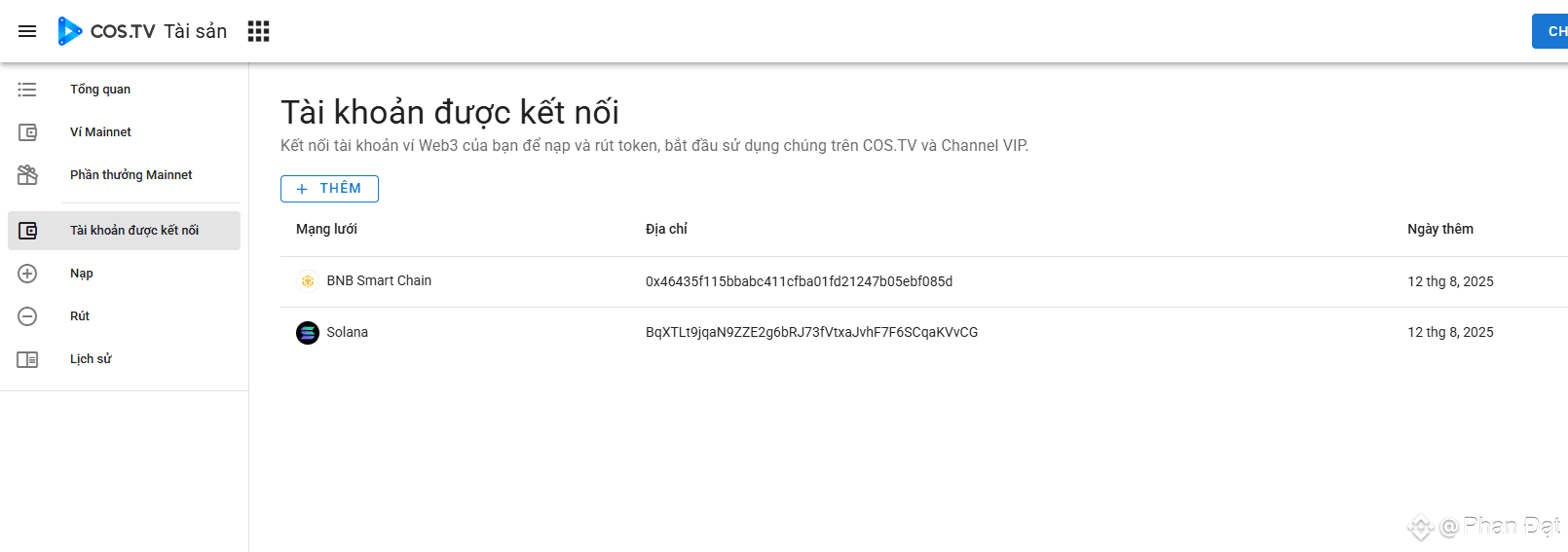Click the Ngày thêm column header

pos(1439,229)
